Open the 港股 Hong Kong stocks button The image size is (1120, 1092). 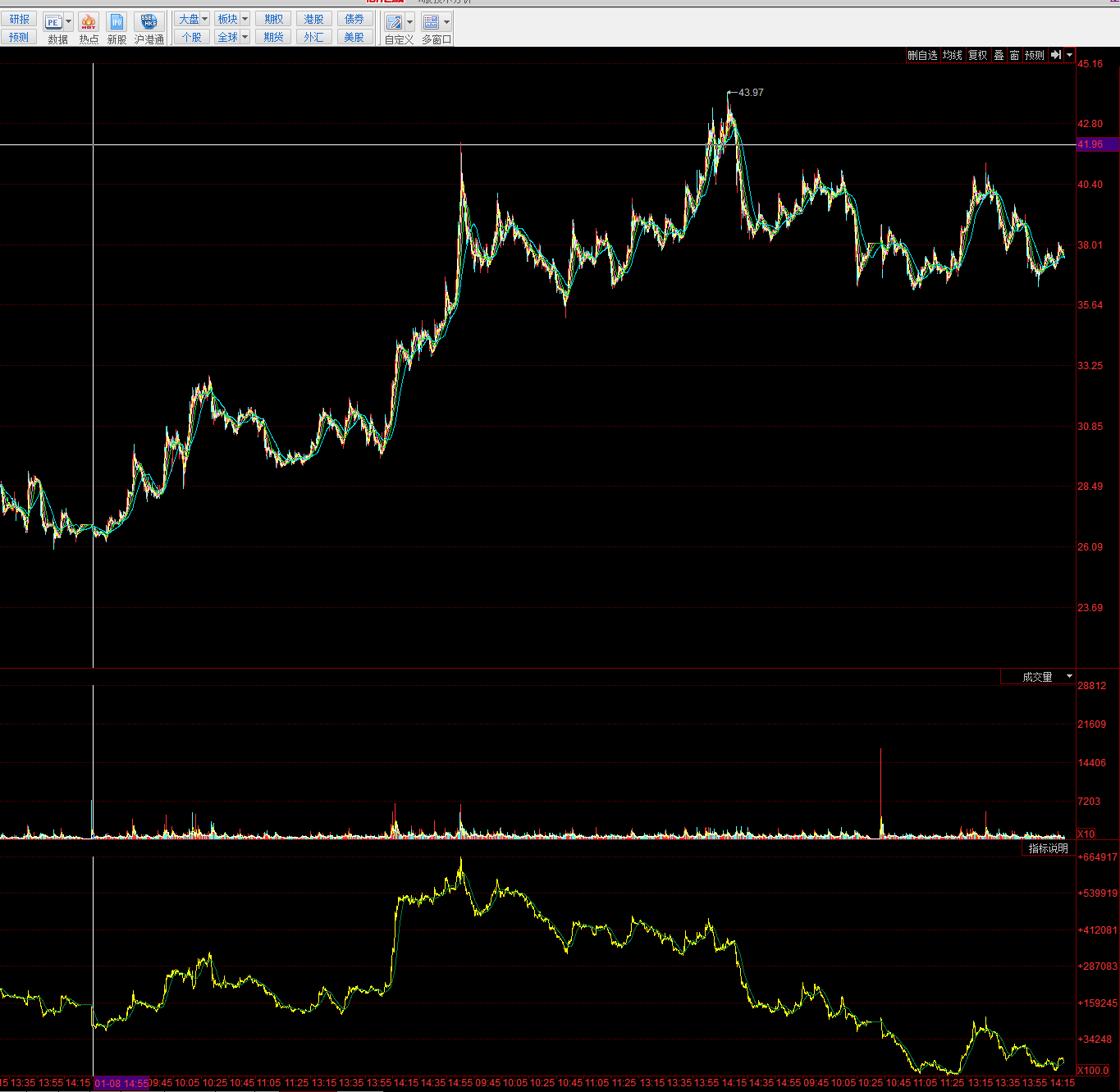coord(313,19)
